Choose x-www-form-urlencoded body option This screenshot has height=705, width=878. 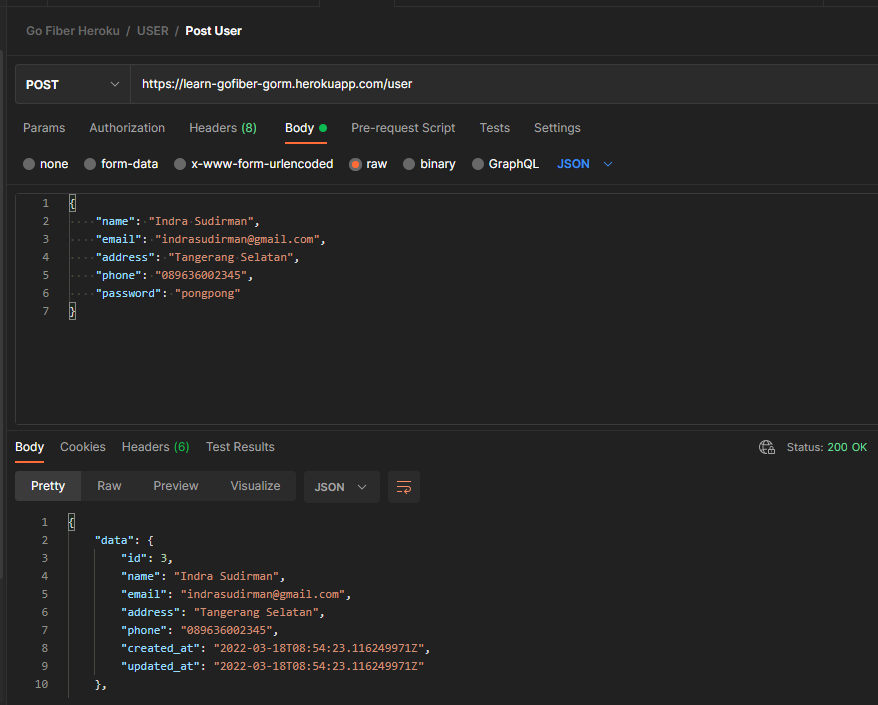tap(180, 164)
